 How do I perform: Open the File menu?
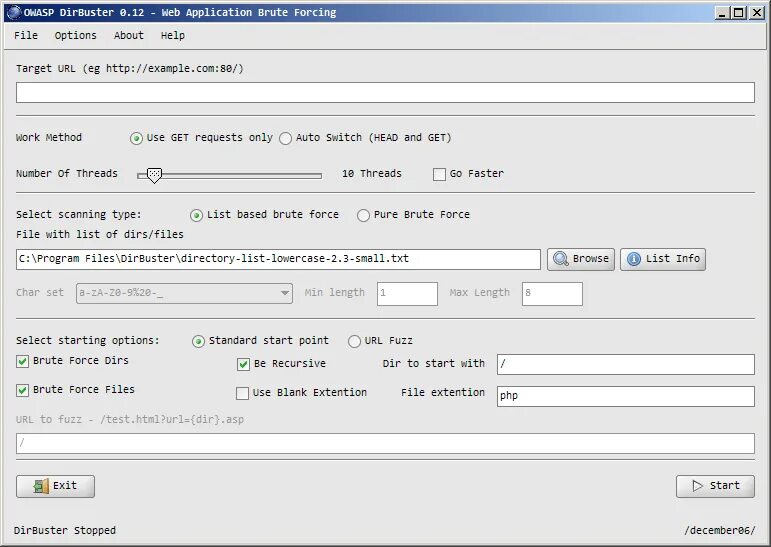pos(26,35)
